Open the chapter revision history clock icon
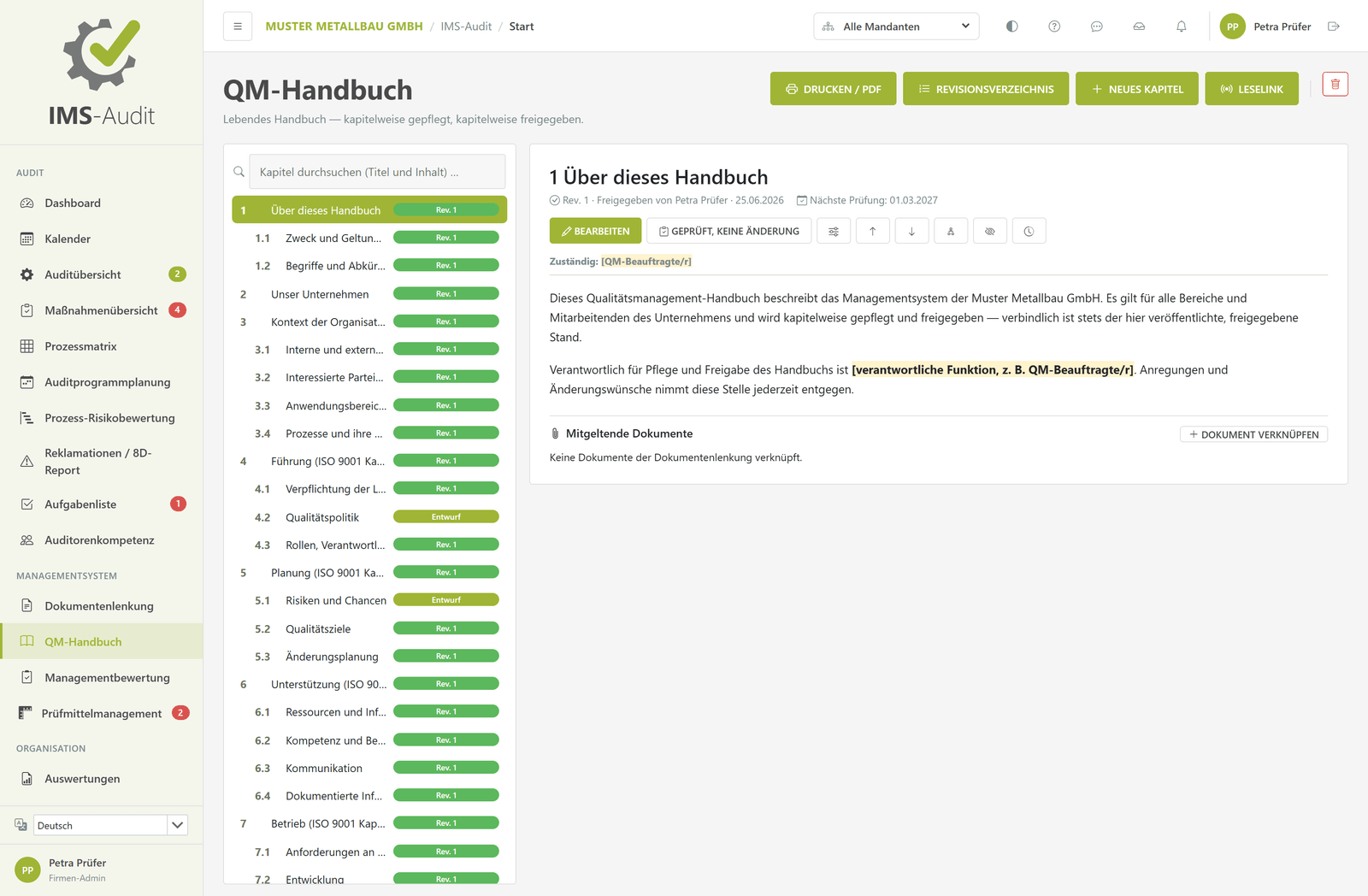Viewport: 1368px width, 896px height. point(1029,231)
